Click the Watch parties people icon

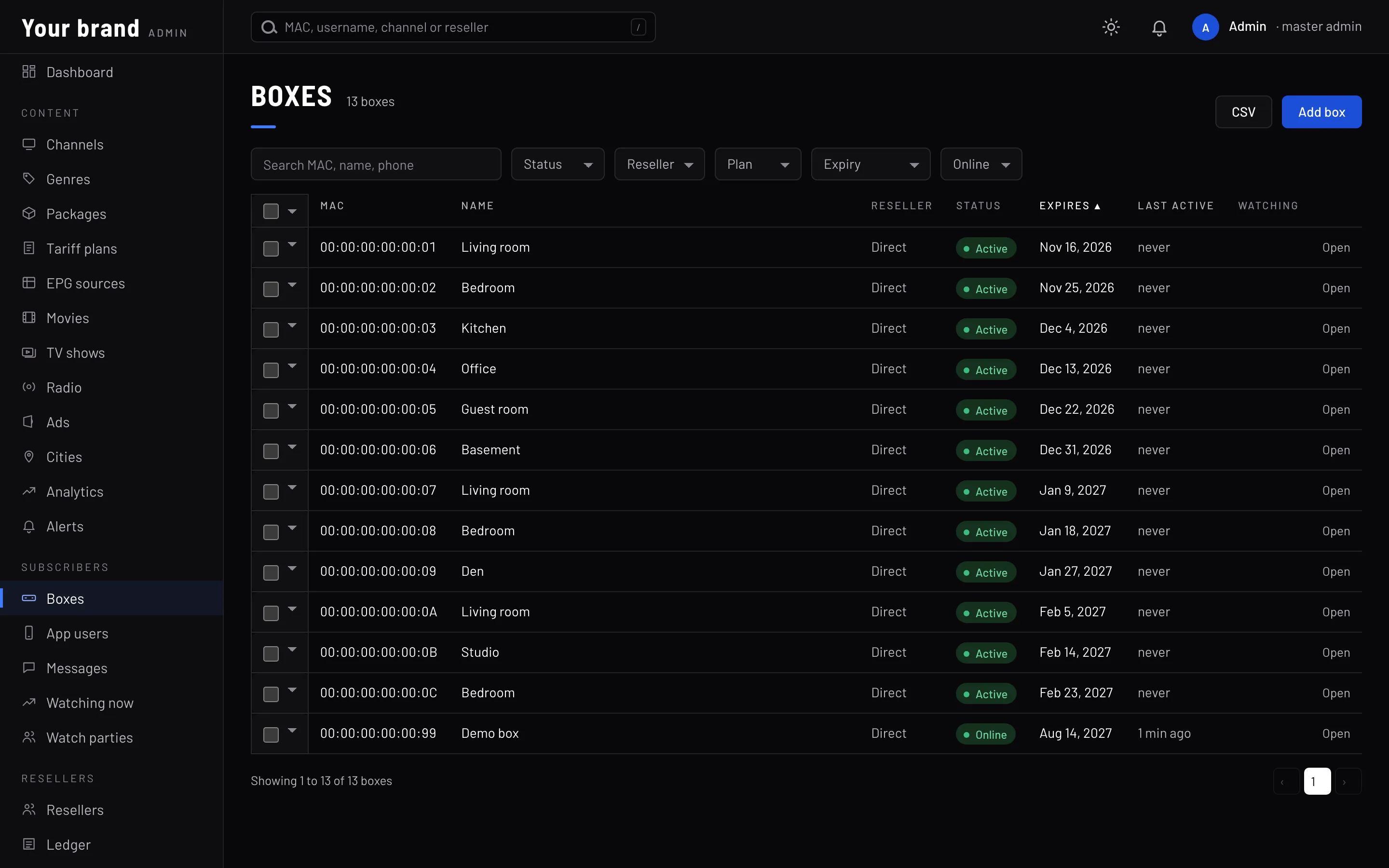[x=29, y=737]
